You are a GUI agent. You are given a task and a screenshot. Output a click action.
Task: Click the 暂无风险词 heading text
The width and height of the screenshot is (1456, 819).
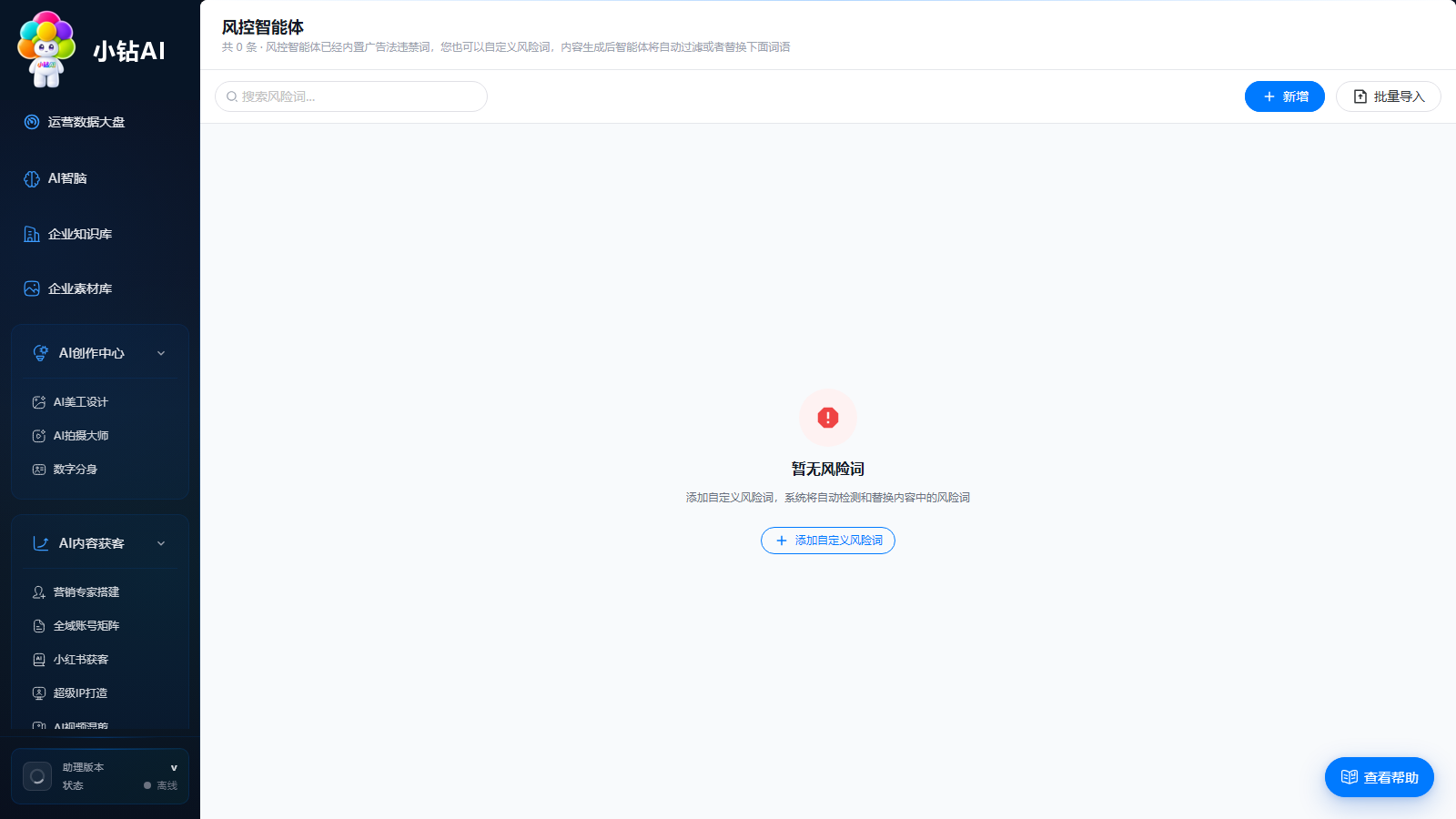click(828, 469)
